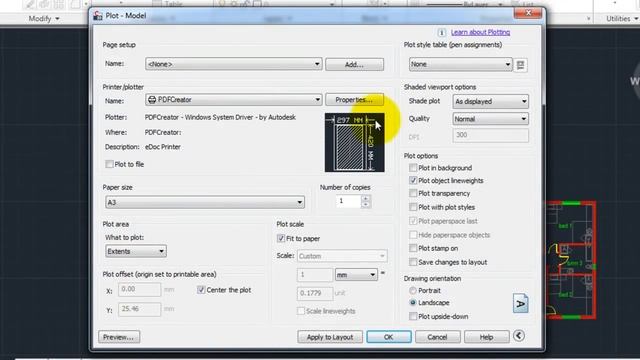Open the mm units dropdown in Plot scale

pos(356,275)
